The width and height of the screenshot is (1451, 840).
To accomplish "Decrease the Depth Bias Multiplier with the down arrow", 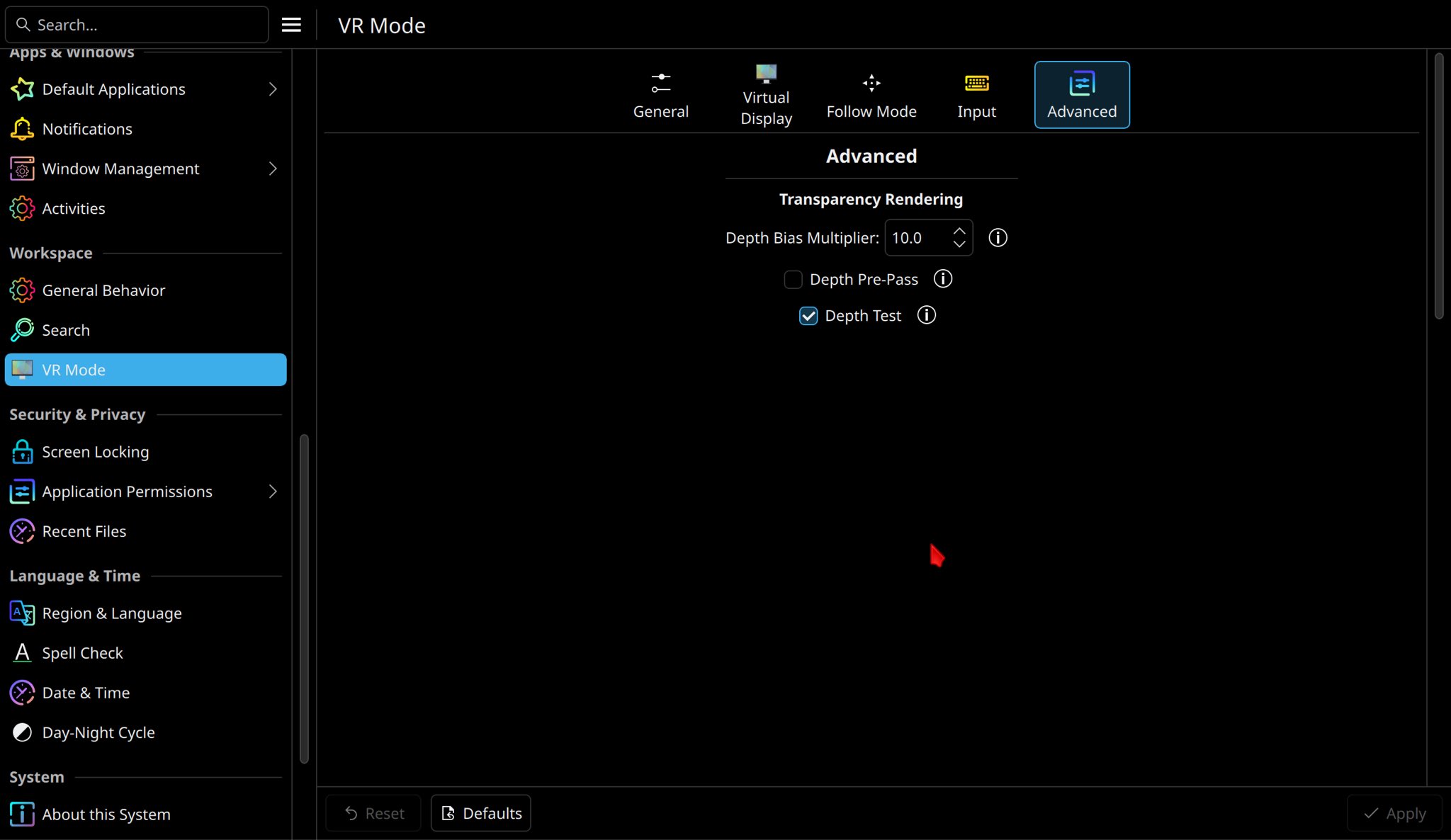I will click(x=959, y=244).
